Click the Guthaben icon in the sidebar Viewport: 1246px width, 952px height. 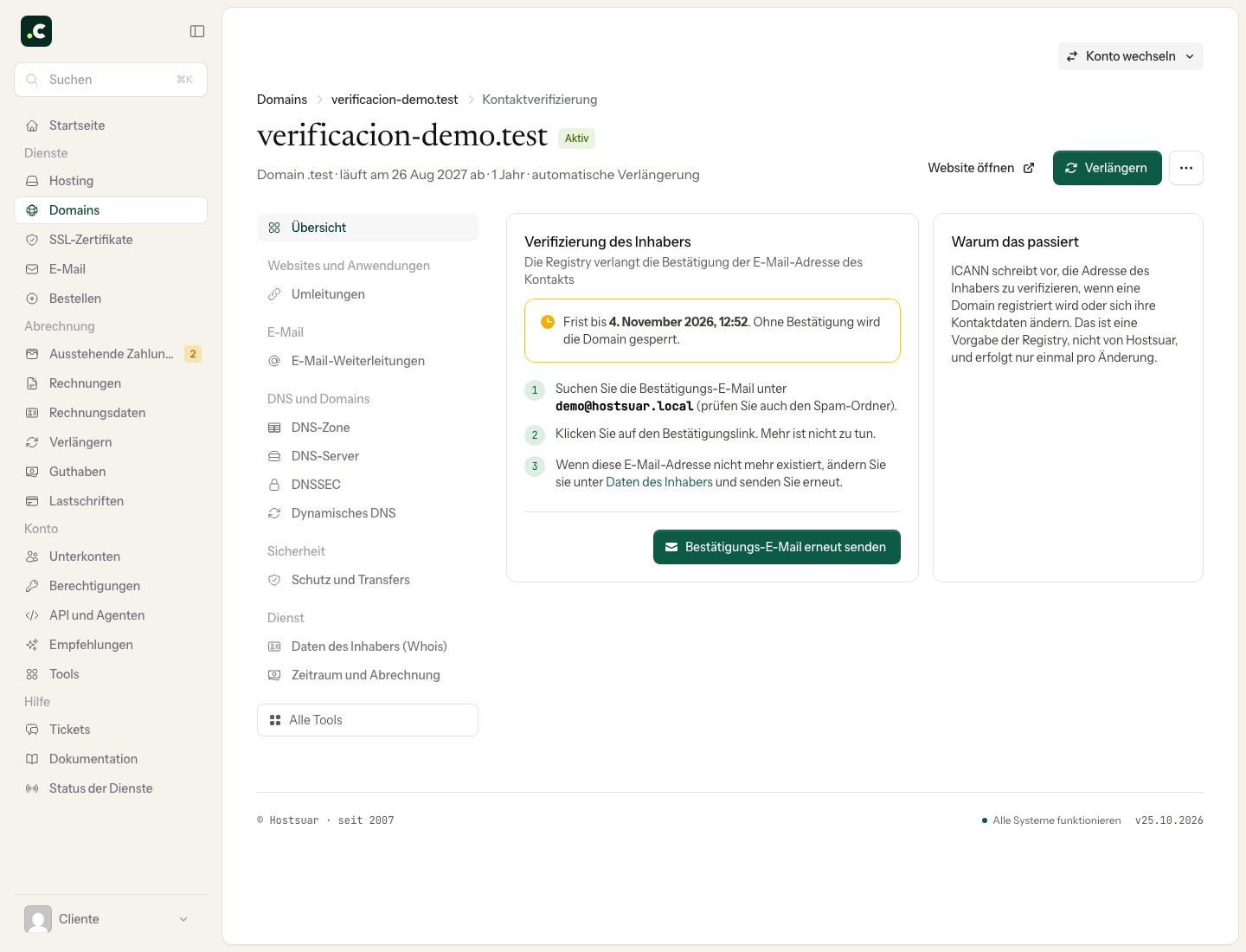[x=32, y=472]
